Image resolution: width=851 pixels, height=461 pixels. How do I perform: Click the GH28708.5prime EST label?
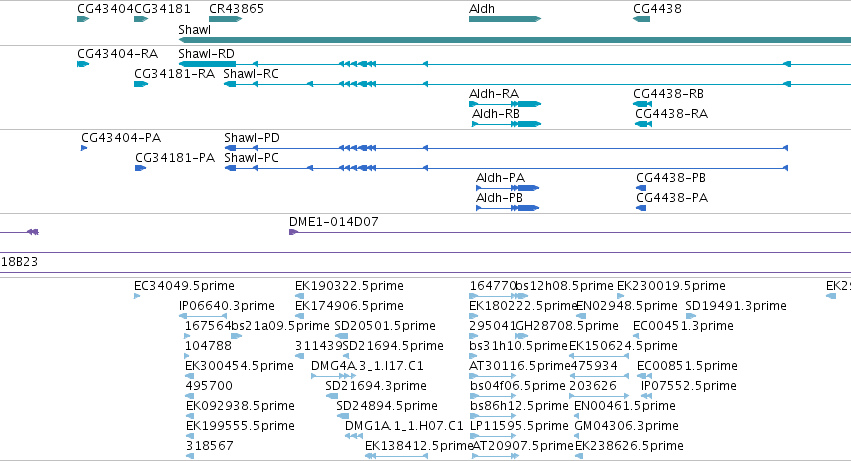567,326
